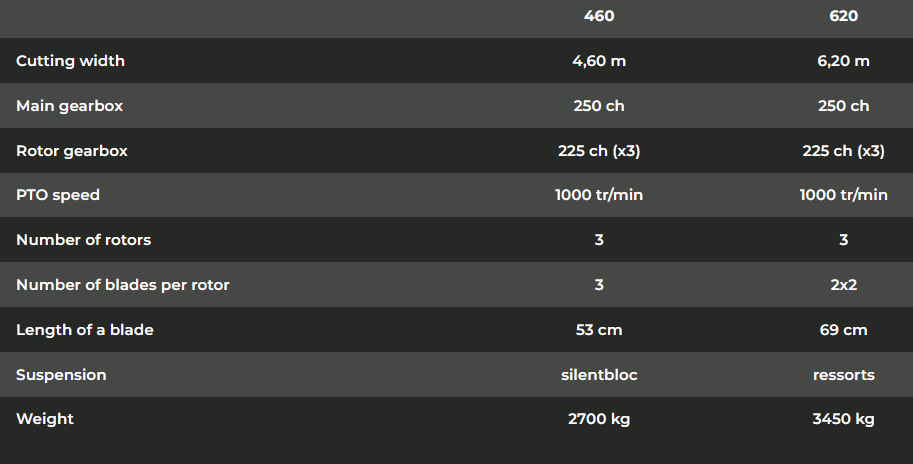Viewport: 913px width, 464px height.
Task: Click the PTO speed row label
Action: (x=58, y=195)
